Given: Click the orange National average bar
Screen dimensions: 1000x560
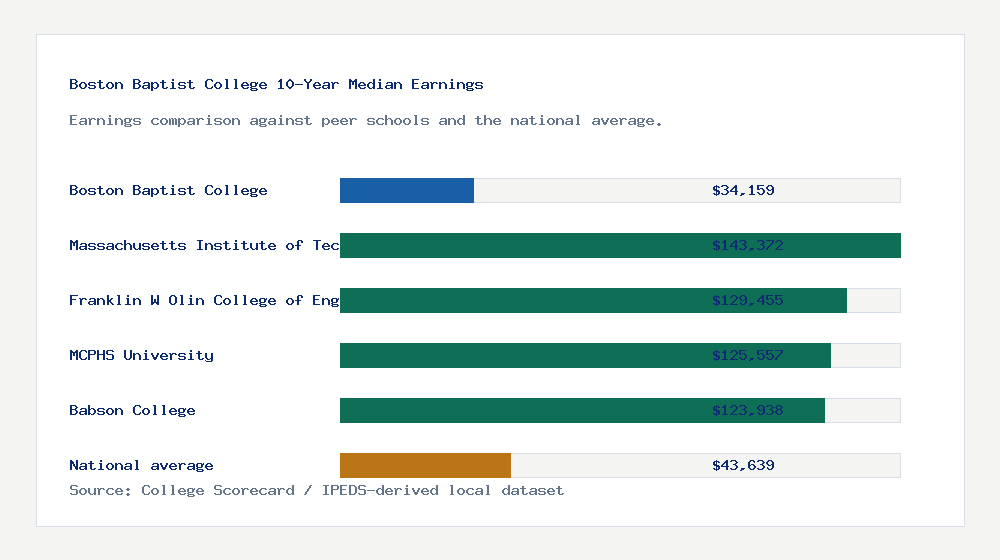Looking at the screenshot, I should 425,465.
